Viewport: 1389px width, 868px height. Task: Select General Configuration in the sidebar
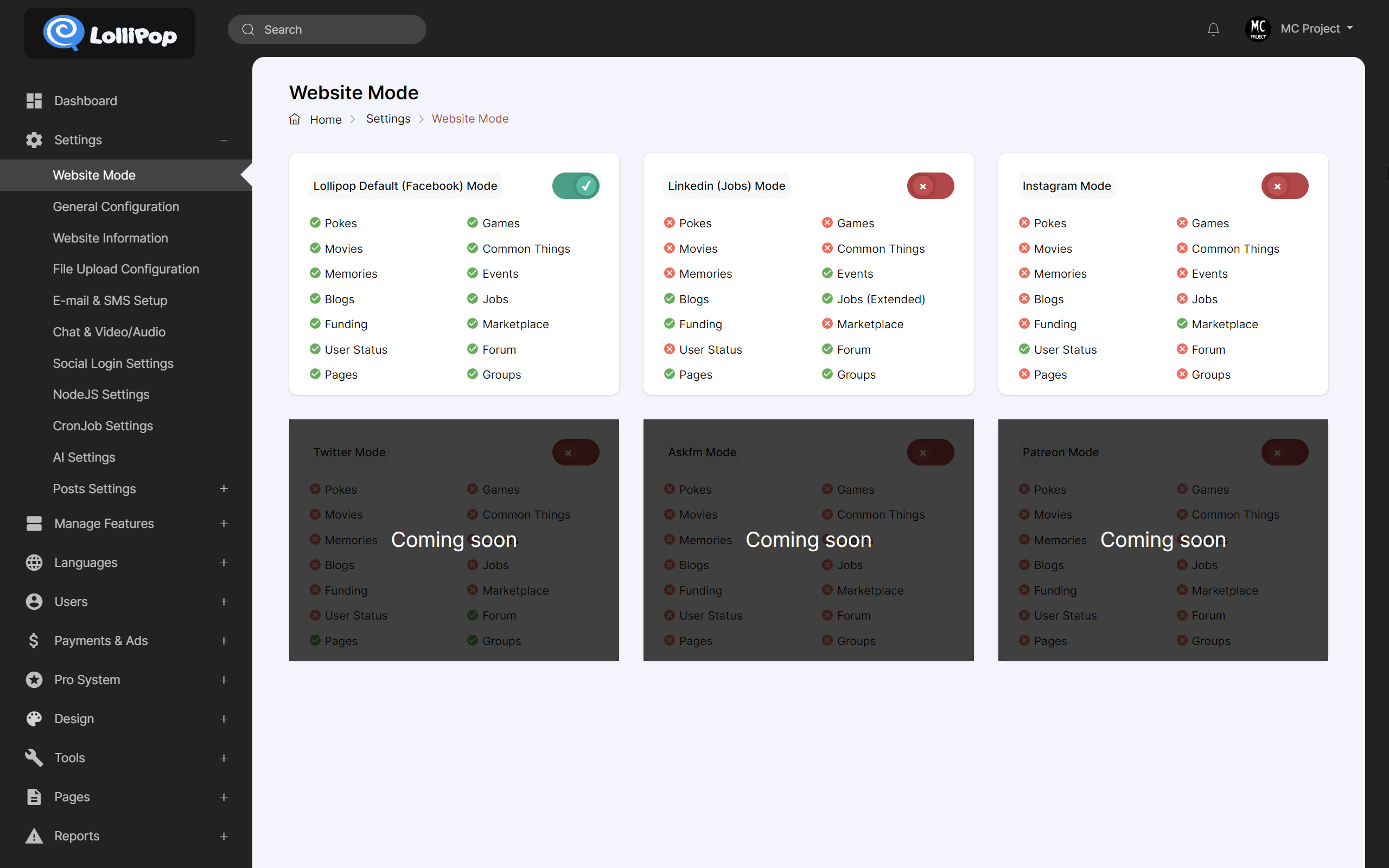(116, 207)
